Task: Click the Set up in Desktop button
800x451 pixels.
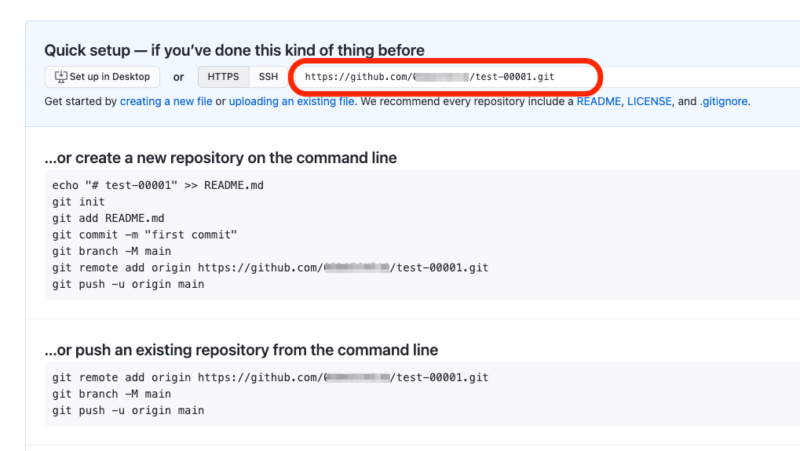Action: (x=102, y=77)
